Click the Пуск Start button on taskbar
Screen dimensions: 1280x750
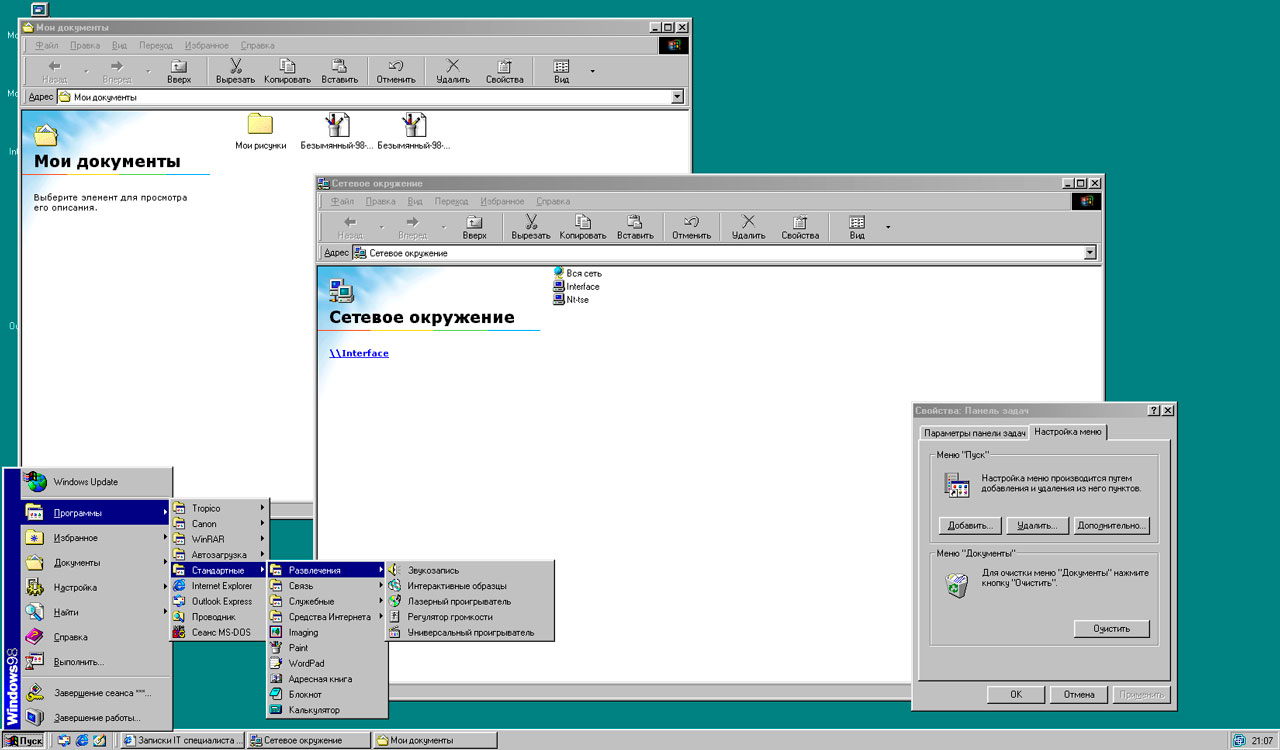25,740
